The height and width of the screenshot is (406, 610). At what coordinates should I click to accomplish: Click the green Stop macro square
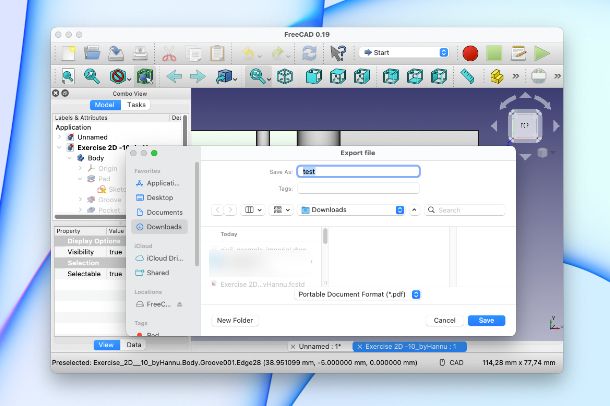tap(494, 53)
